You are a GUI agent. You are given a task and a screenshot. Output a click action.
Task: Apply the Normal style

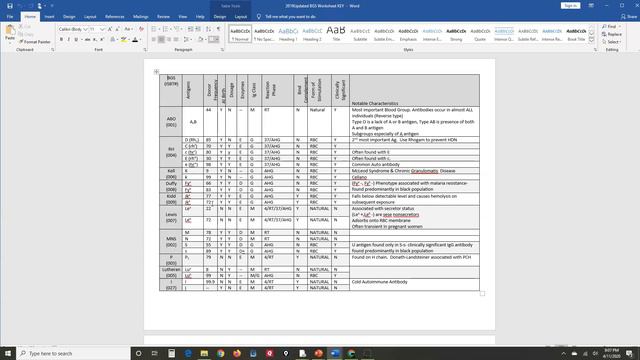click(240, 34)
